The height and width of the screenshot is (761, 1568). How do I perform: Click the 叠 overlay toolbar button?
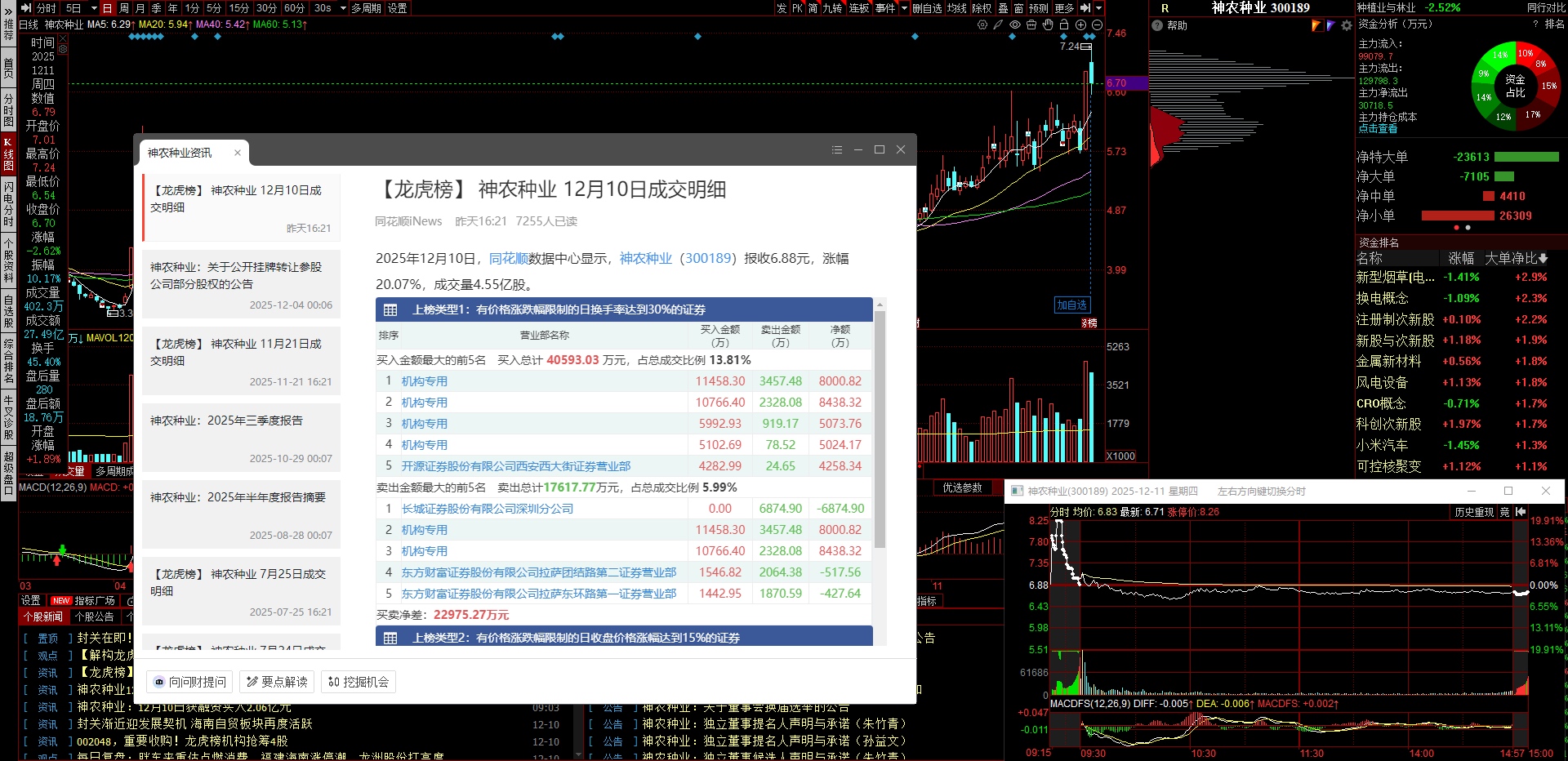(x=1003, y=7)
